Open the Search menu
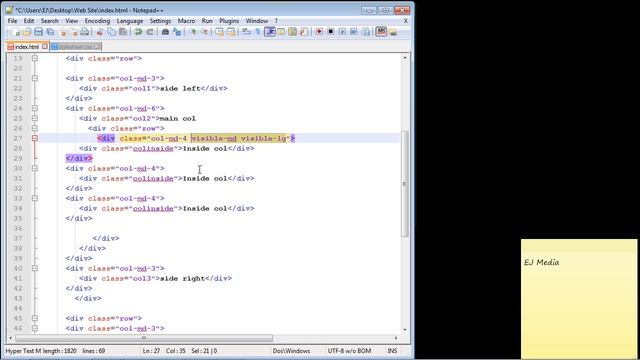Image resolution: width=640 pixels, height=360 pixels. pos(49,21)
